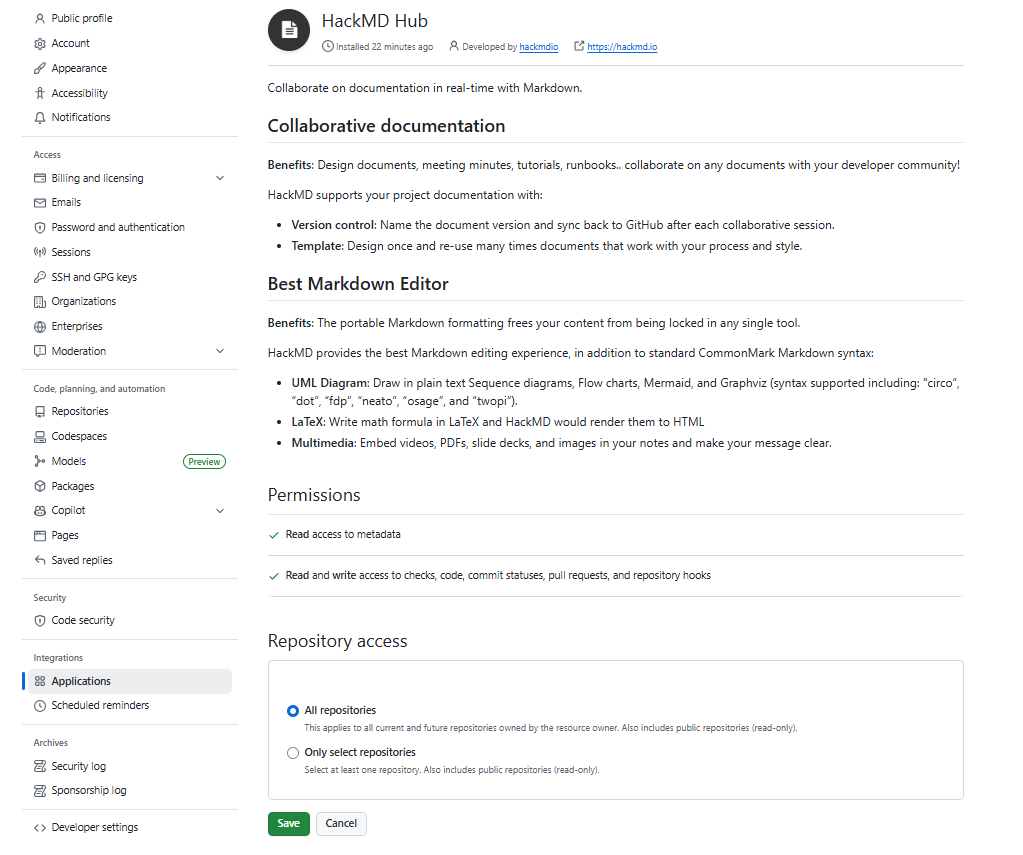Click the Code security shield icon

(x=40, y=621)
